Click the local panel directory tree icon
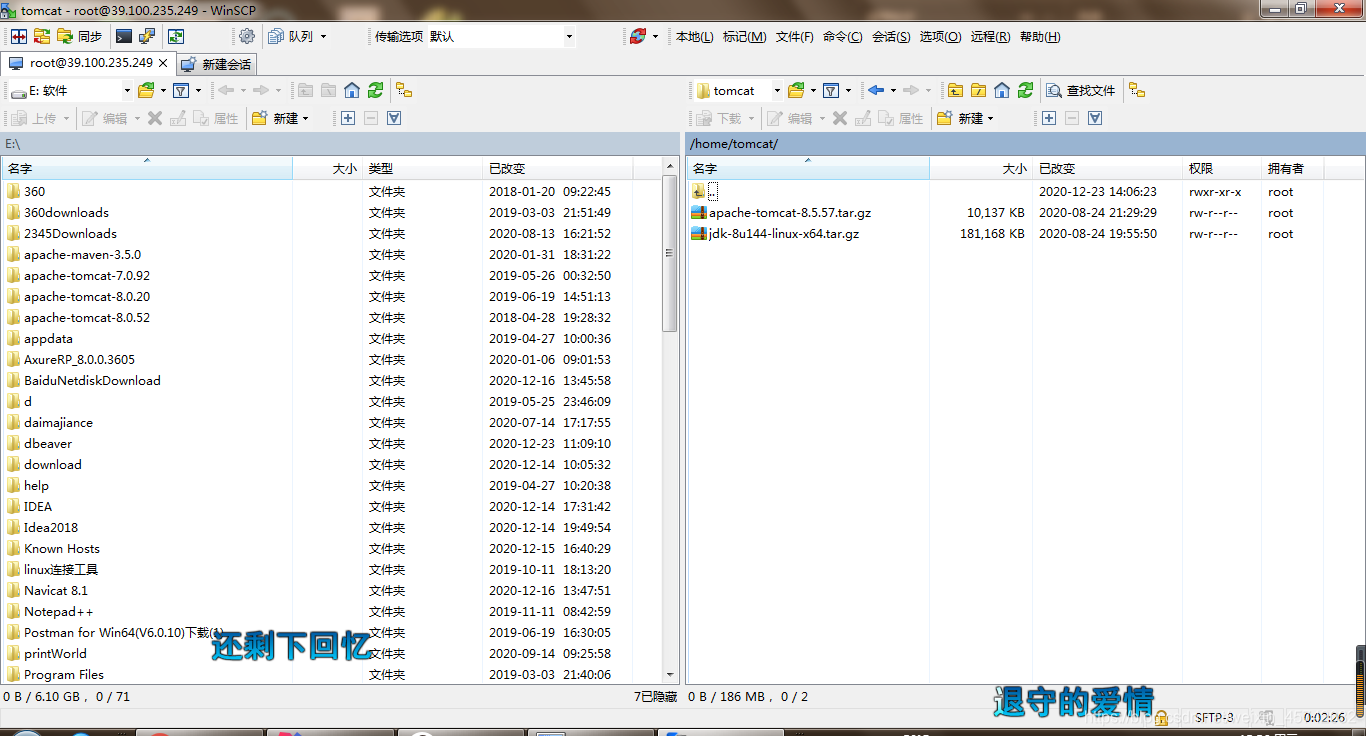Screen dimensions: 1366x736 [404, 90]
